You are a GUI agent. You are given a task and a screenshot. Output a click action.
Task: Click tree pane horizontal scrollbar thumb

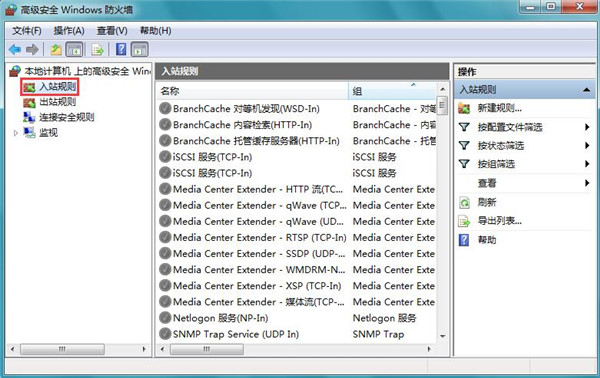[62, 349]
